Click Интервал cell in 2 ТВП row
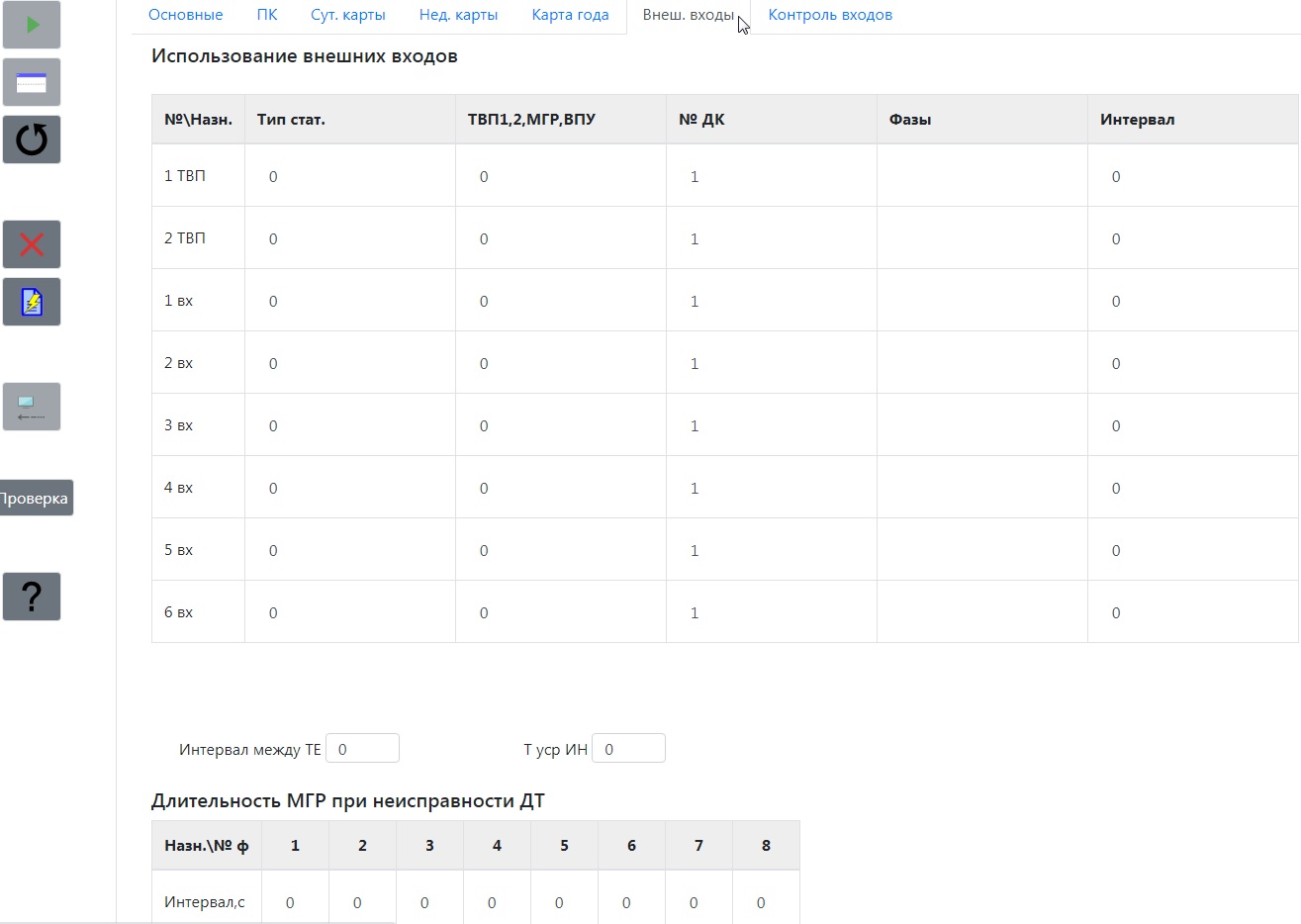The height and width of the screenshot is (924, 1301). click(x=1193, y=238)
